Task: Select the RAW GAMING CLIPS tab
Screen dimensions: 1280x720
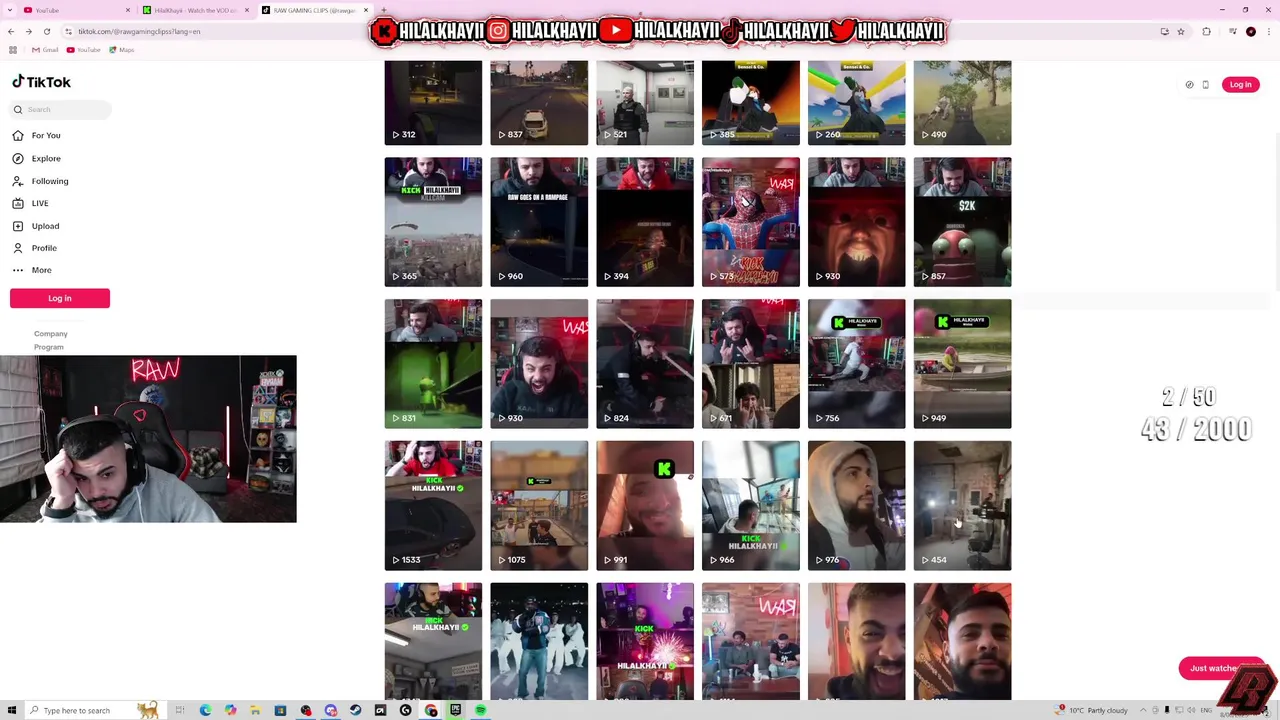Action: tap(315, 10)
